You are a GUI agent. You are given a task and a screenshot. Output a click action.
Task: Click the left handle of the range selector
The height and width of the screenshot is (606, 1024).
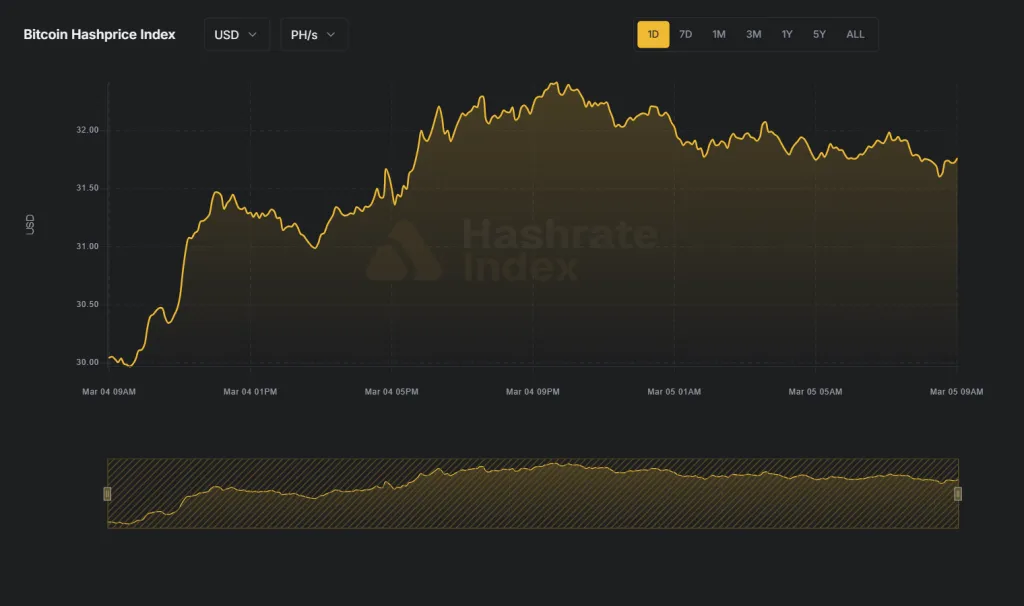[x=107, y=492]
